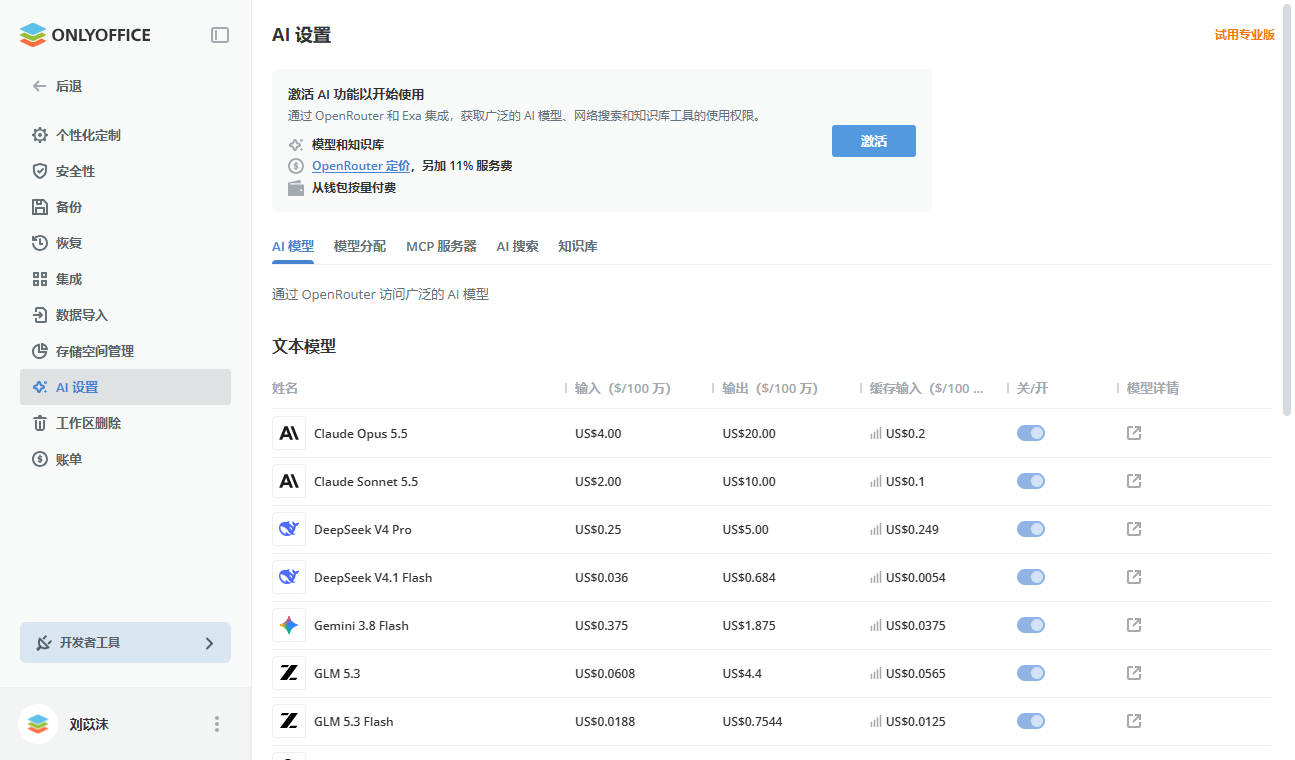This screenshot has width=1295, height=760.
Task: Switch off DeepSeek V4.1 Flash
Action: [1031, 577]
